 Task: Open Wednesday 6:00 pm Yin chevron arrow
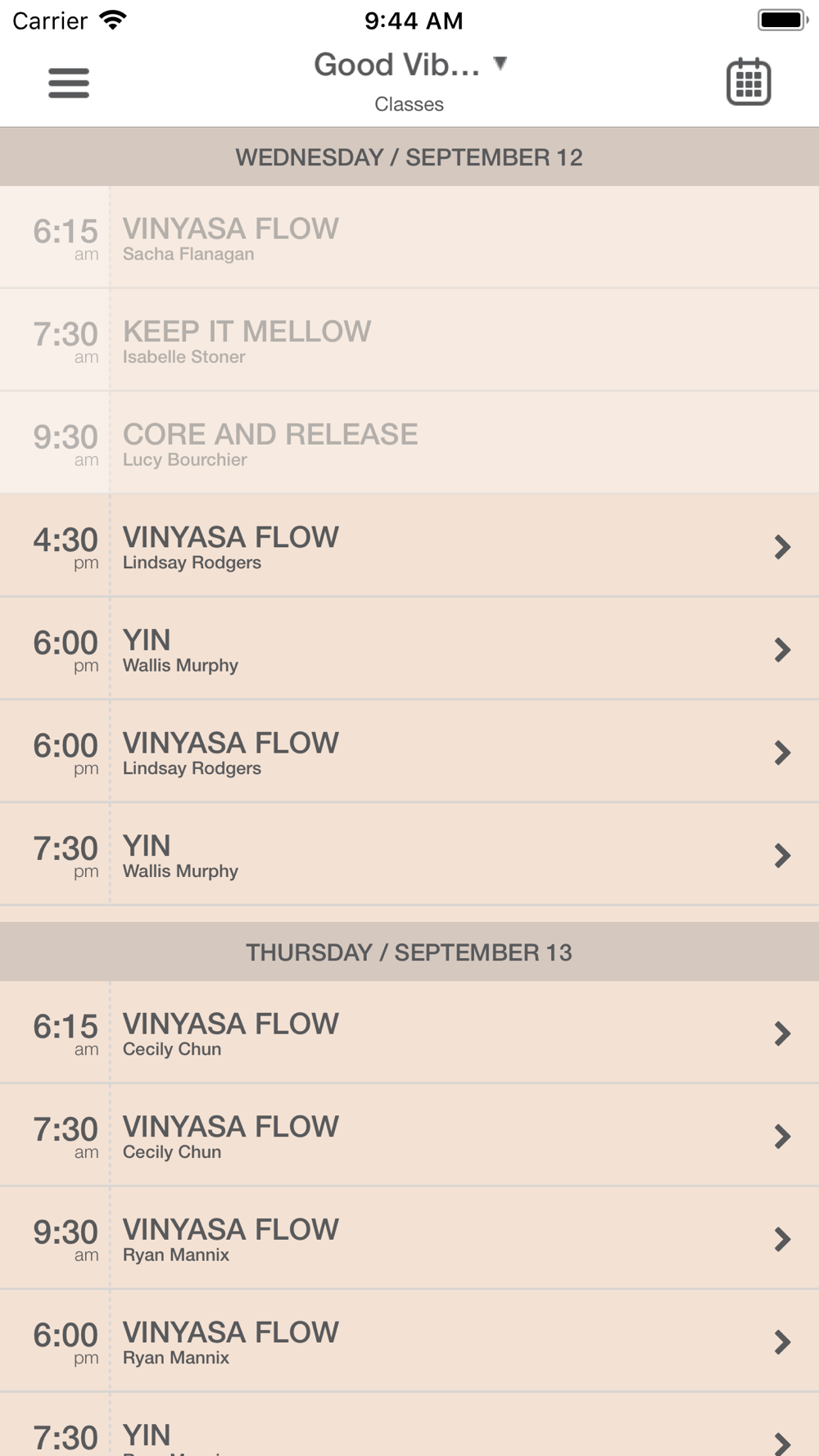783,649
